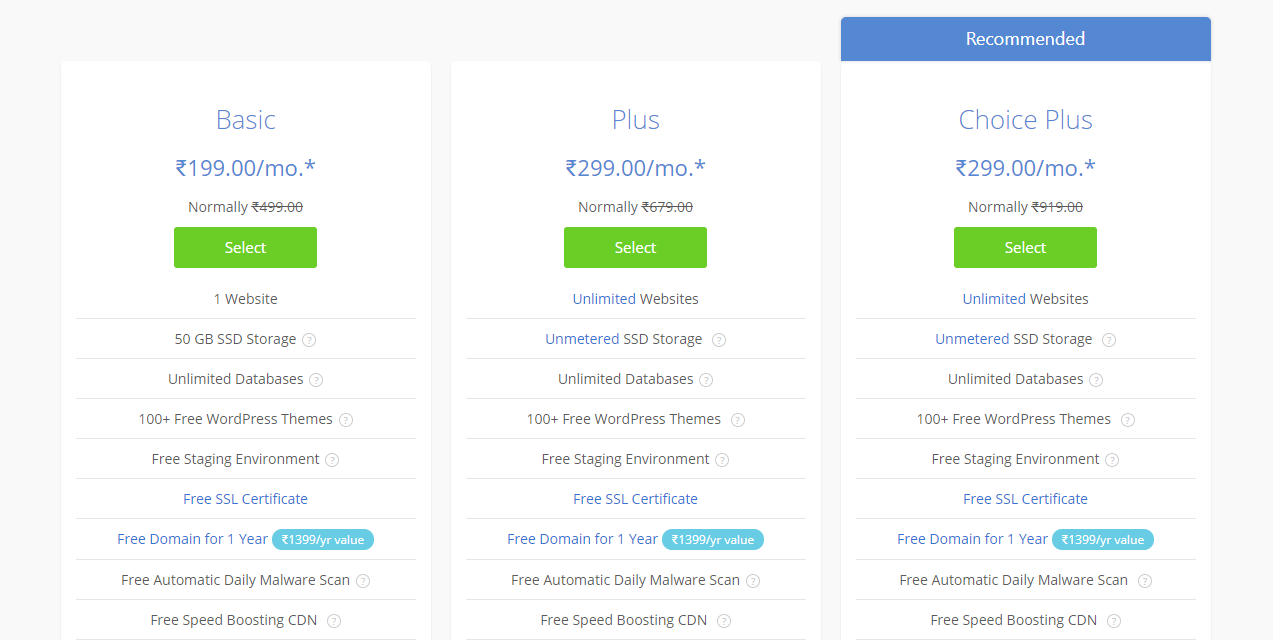Screen dimensions: 1273x640
Task: Open help icon for Plus Unmetered SSD Storage
Action: (x=719, y=340)
